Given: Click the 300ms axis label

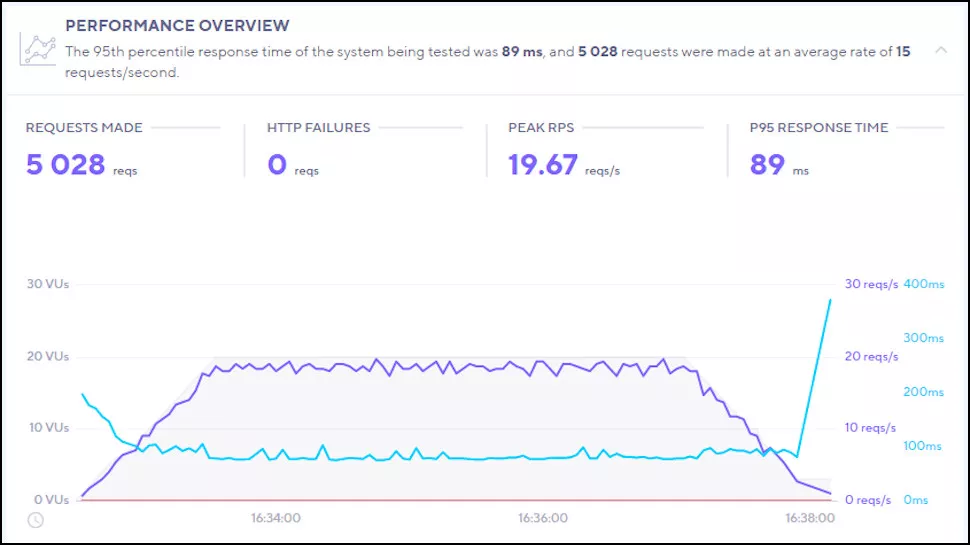Looking at the screenshot, I should pyautogui.click(x=924, y=338).
